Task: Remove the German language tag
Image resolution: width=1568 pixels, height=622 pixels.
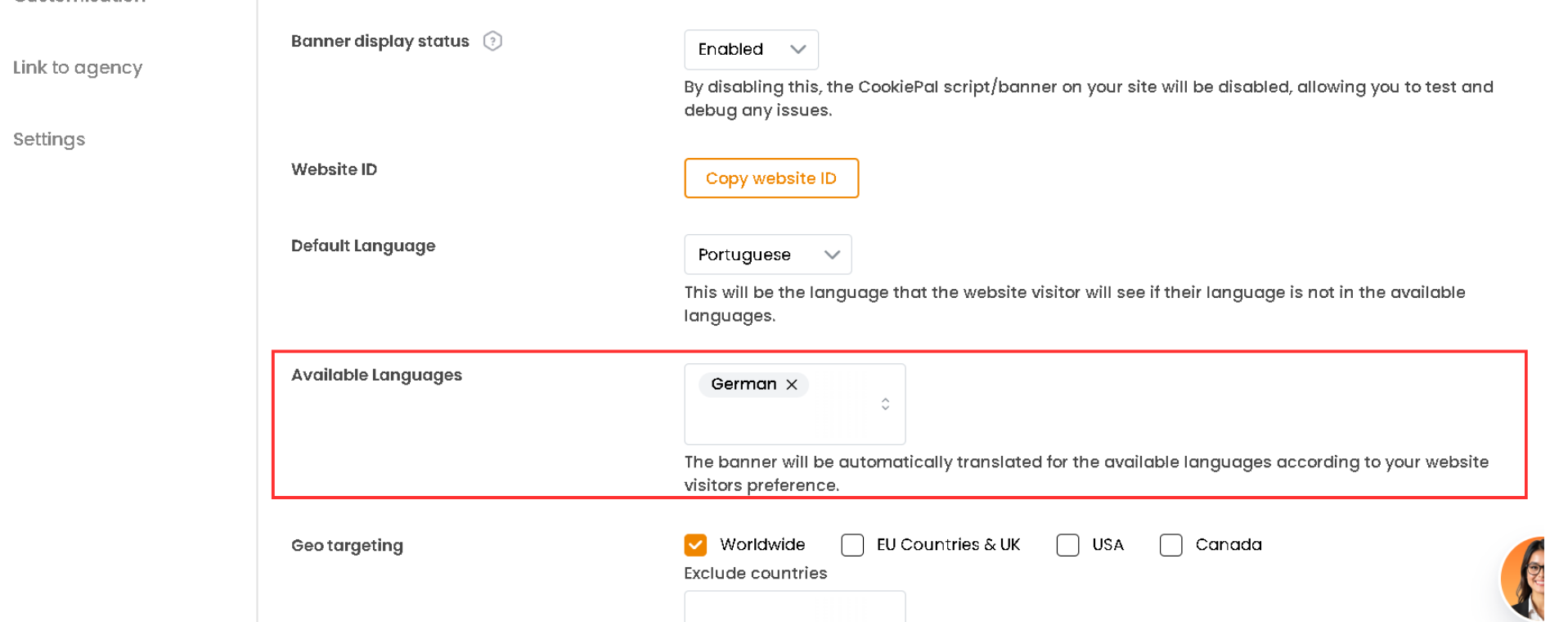Action: (792, 385)
